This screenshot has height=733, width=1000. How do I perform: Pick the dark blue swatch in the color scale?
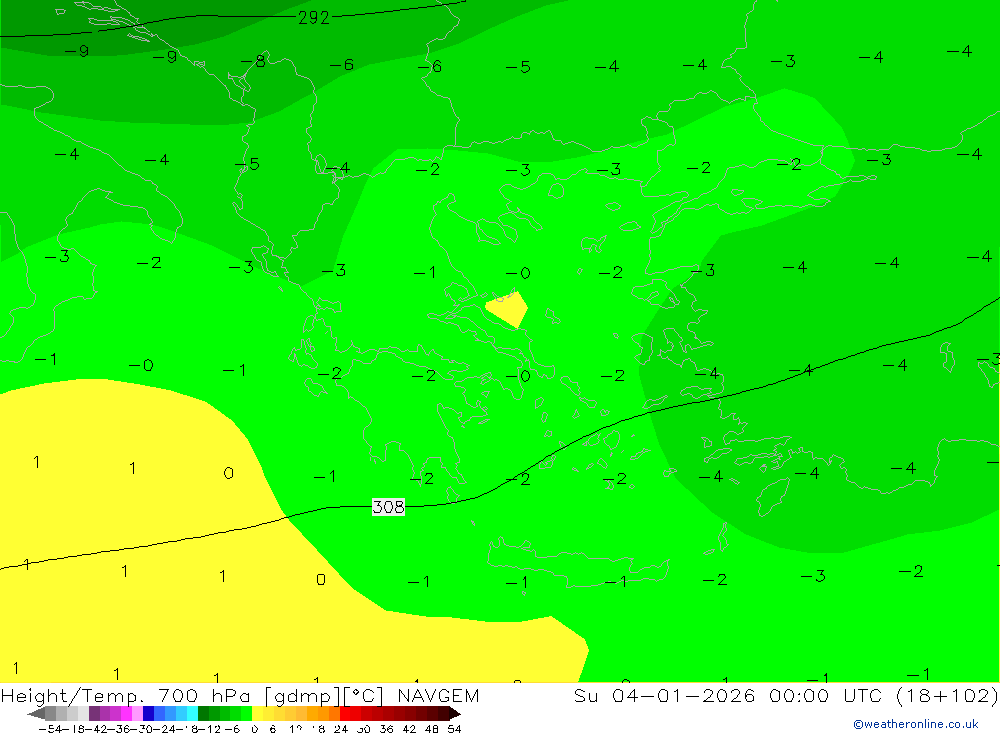(148, 714)
